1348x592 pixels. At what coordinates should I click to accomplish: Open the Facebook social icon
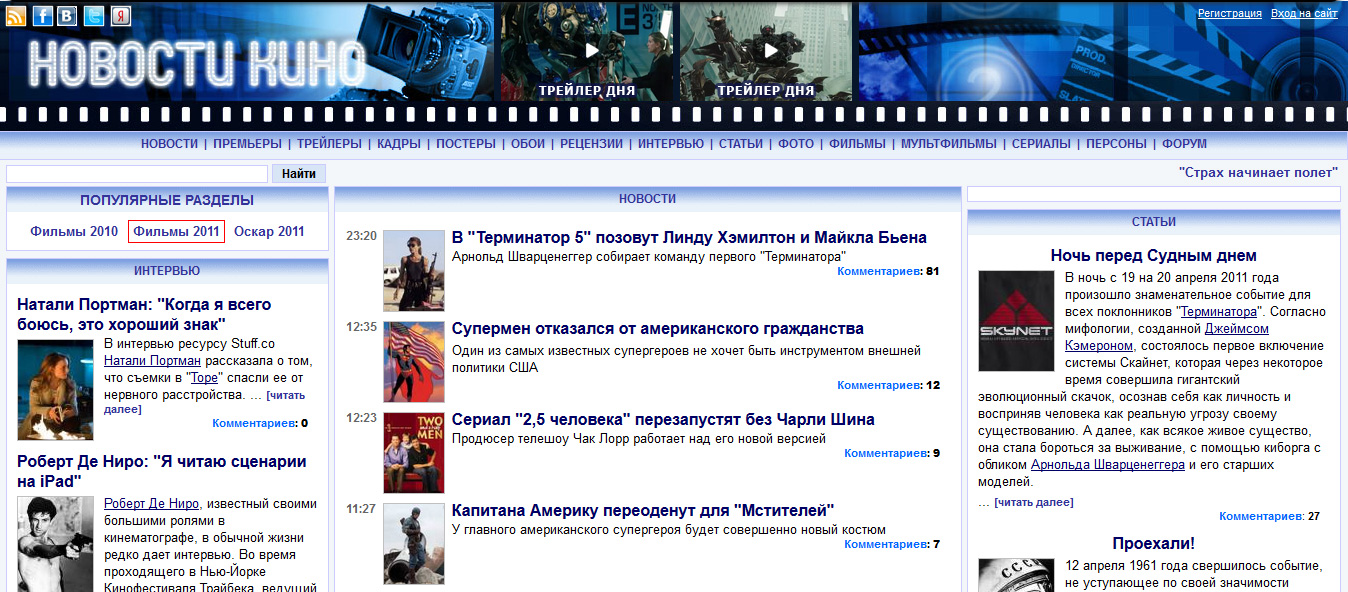pos(43,15)
